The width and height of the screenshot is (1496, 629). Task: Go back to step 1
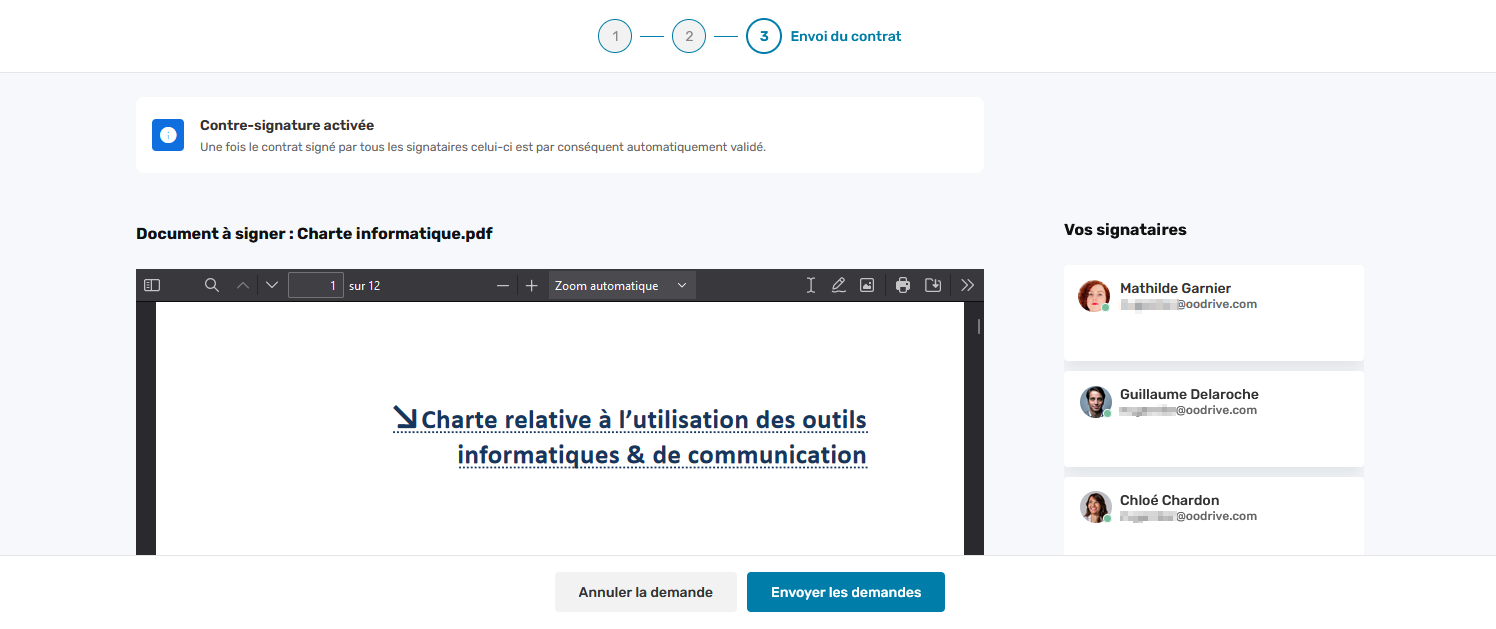click(x=615, y=37)
